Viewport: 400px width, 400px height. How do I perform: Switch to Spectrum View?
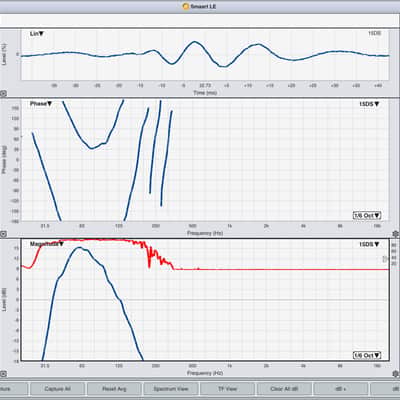coord(171,389)
